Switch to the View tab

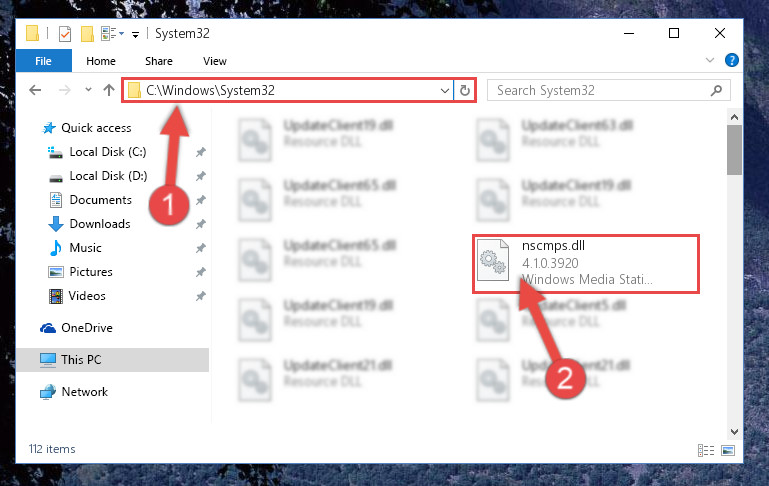coord(215,61)
